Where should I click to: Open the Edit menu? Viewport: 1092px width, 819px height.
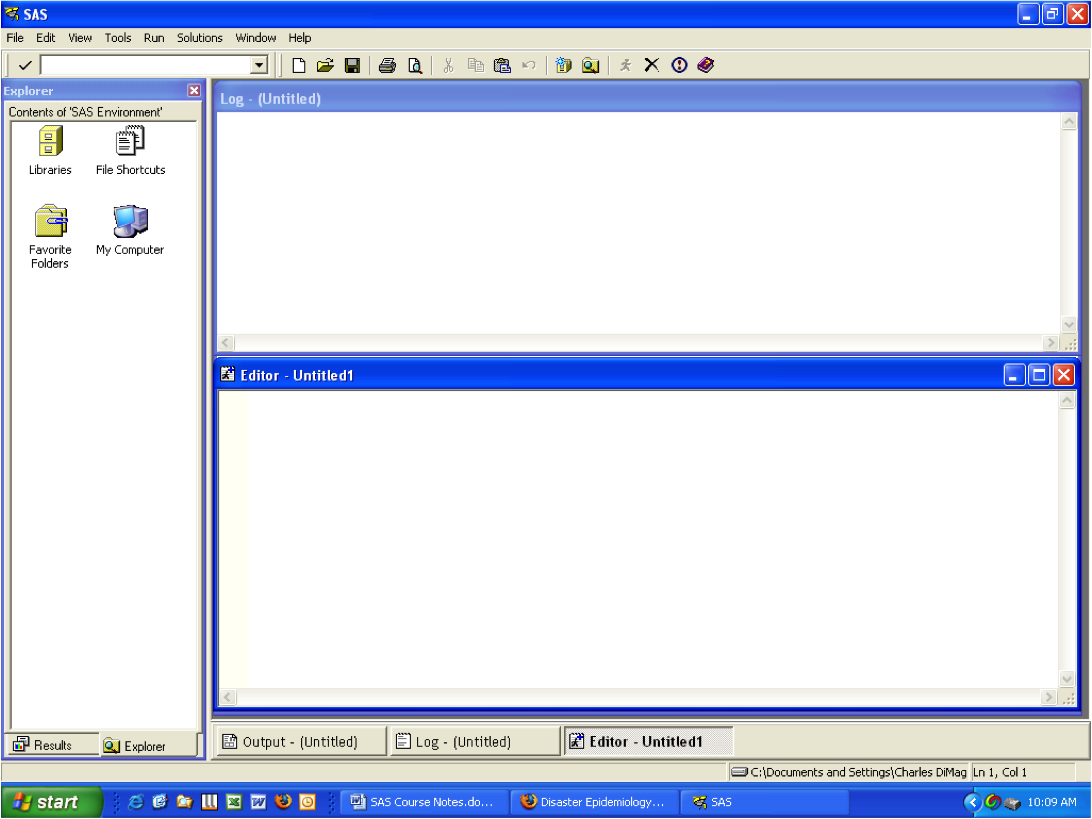46,38
